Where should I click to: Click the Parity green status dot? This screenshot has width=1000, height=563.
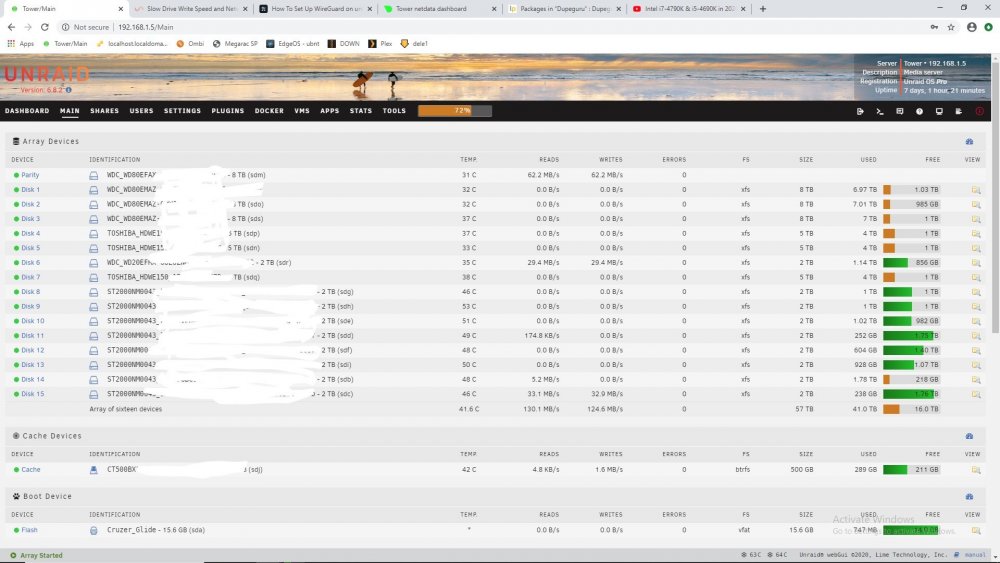pos(16,175)
